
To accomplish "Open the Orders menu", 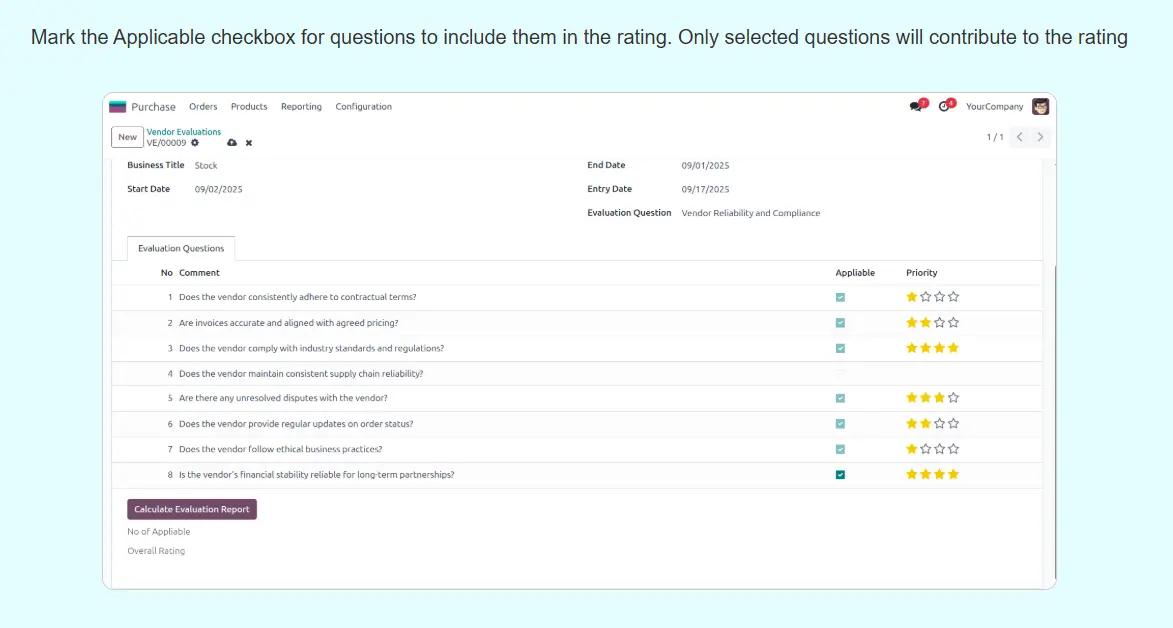I will click(x=203, y=107).
